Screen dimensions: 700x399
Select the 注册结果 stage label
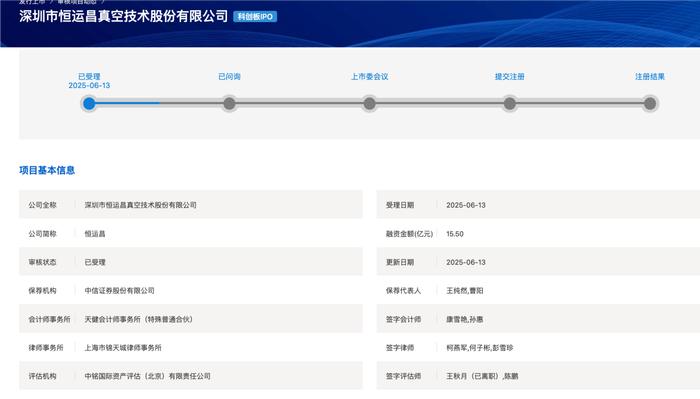click(650, 76)
